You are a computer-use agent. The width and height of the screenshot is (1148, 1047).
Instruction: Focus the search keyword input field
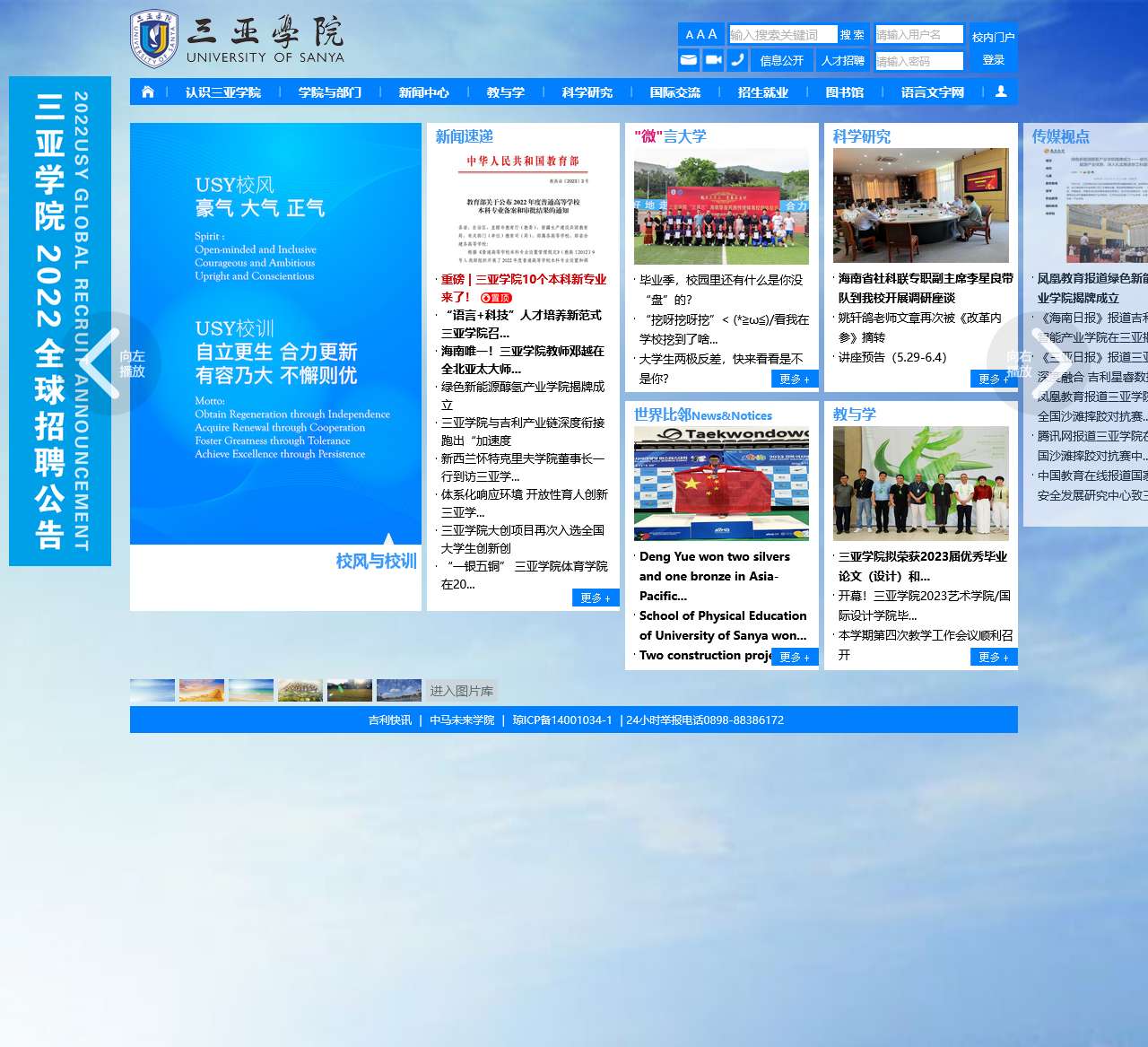tap(783, 34)
